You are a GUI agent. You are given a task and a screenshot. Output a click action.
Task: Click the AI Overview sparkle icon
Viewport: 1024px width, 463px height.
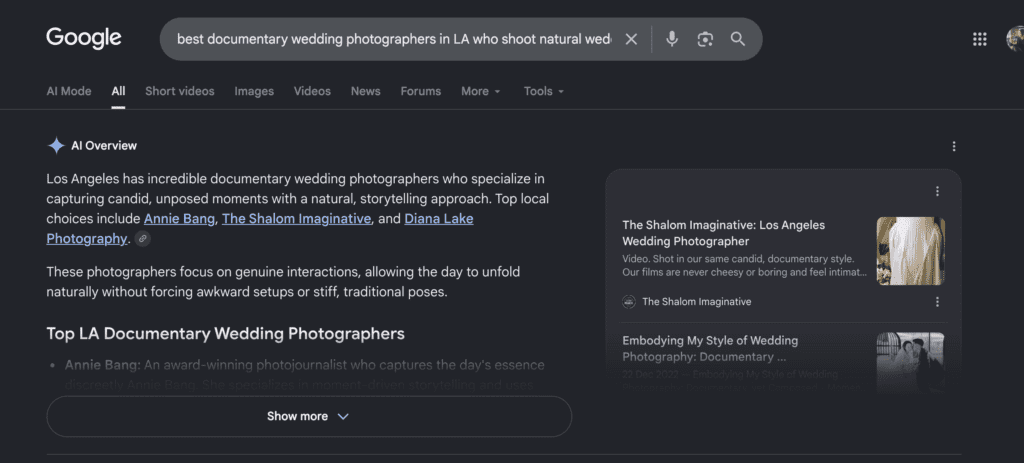click(56, 146)
